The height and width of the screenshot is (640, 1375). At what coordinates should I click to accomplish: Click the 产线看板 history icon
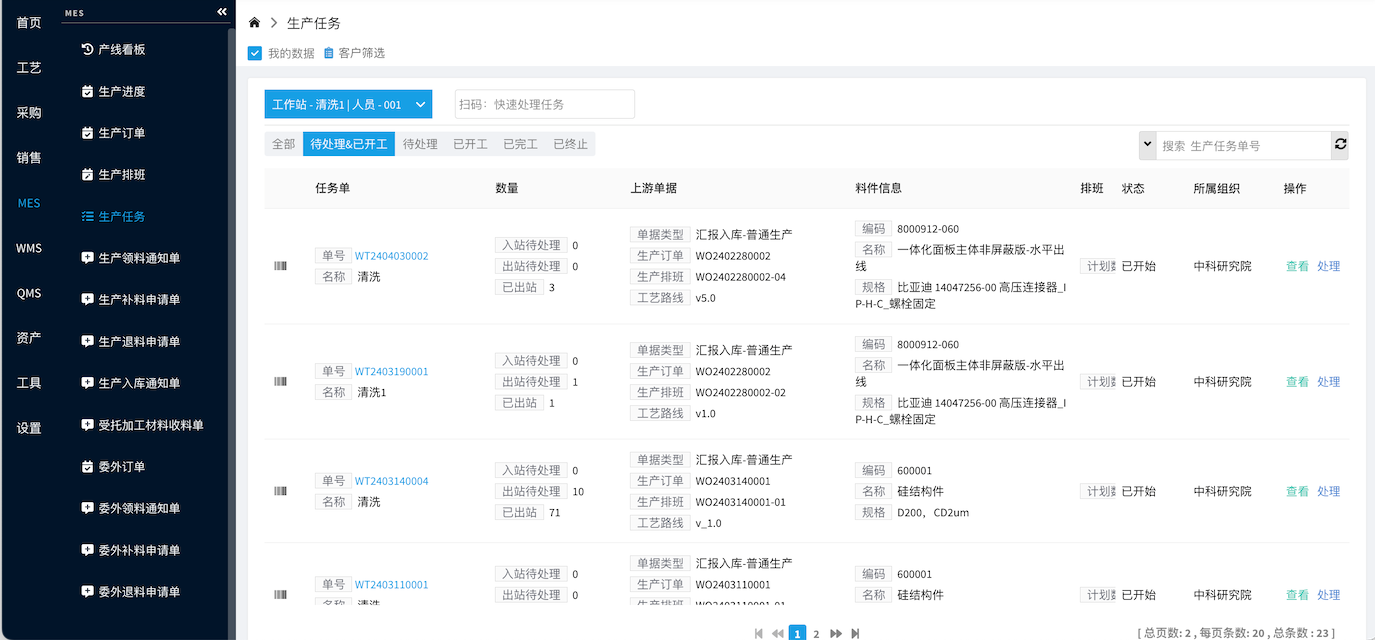click(87, 49)
